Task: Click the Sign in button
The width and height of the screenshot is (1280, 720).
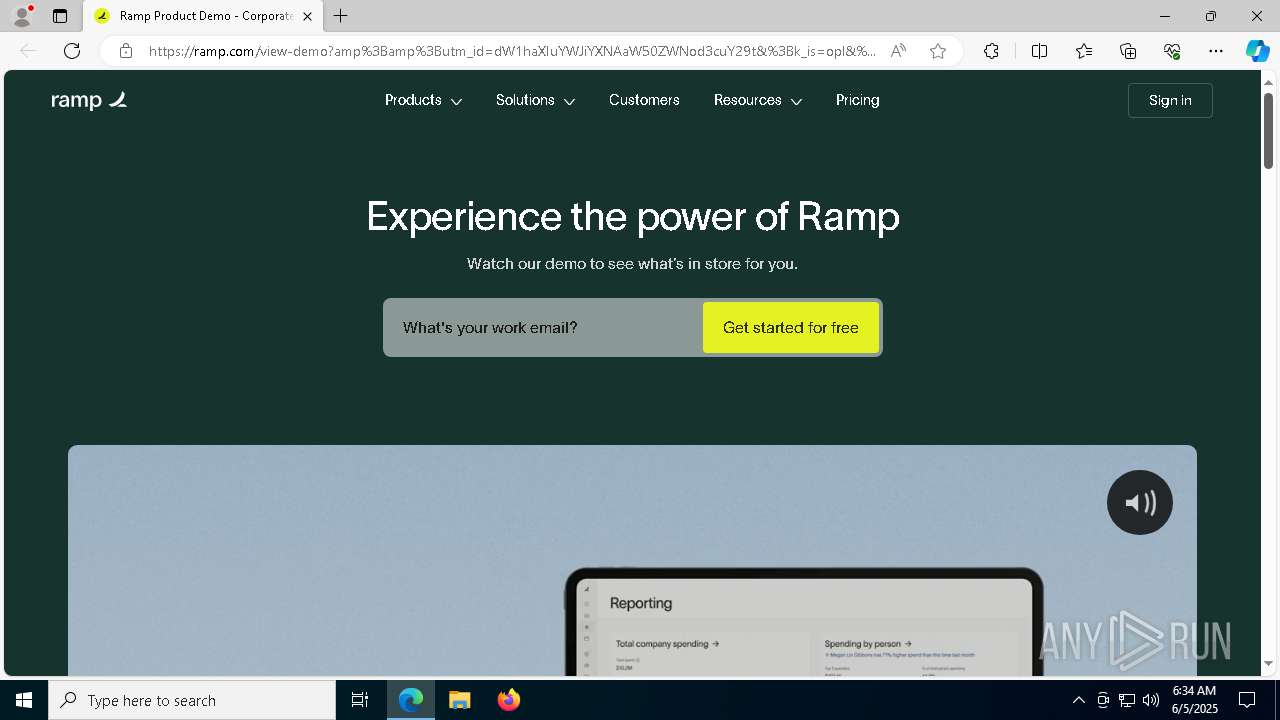Action: 1170,100
